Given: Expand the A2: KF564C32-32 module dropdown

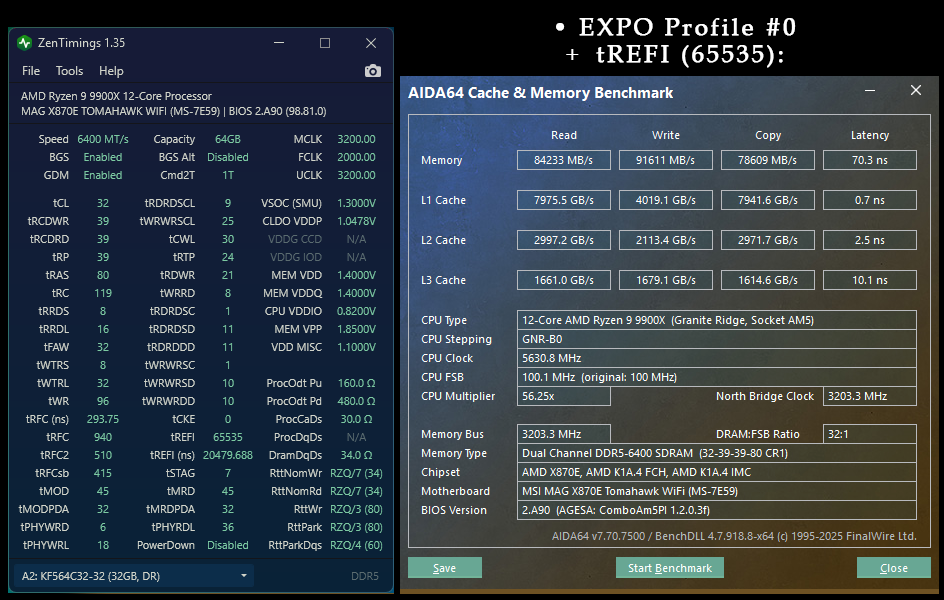Looking at the screenshot, I should click(133, 576).
